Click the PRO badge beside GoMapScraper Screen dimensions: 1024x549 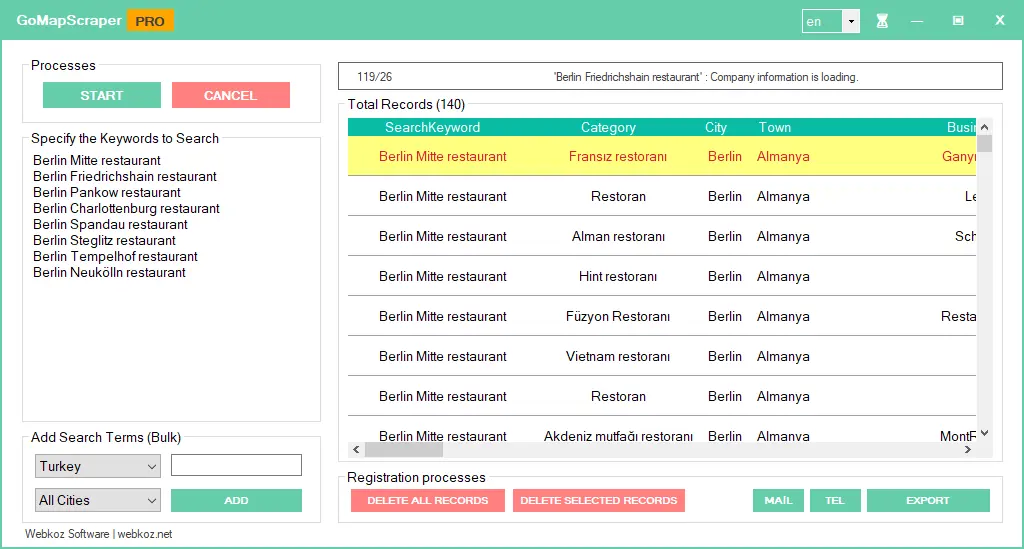pyautogui.click(x=150, y=21)
